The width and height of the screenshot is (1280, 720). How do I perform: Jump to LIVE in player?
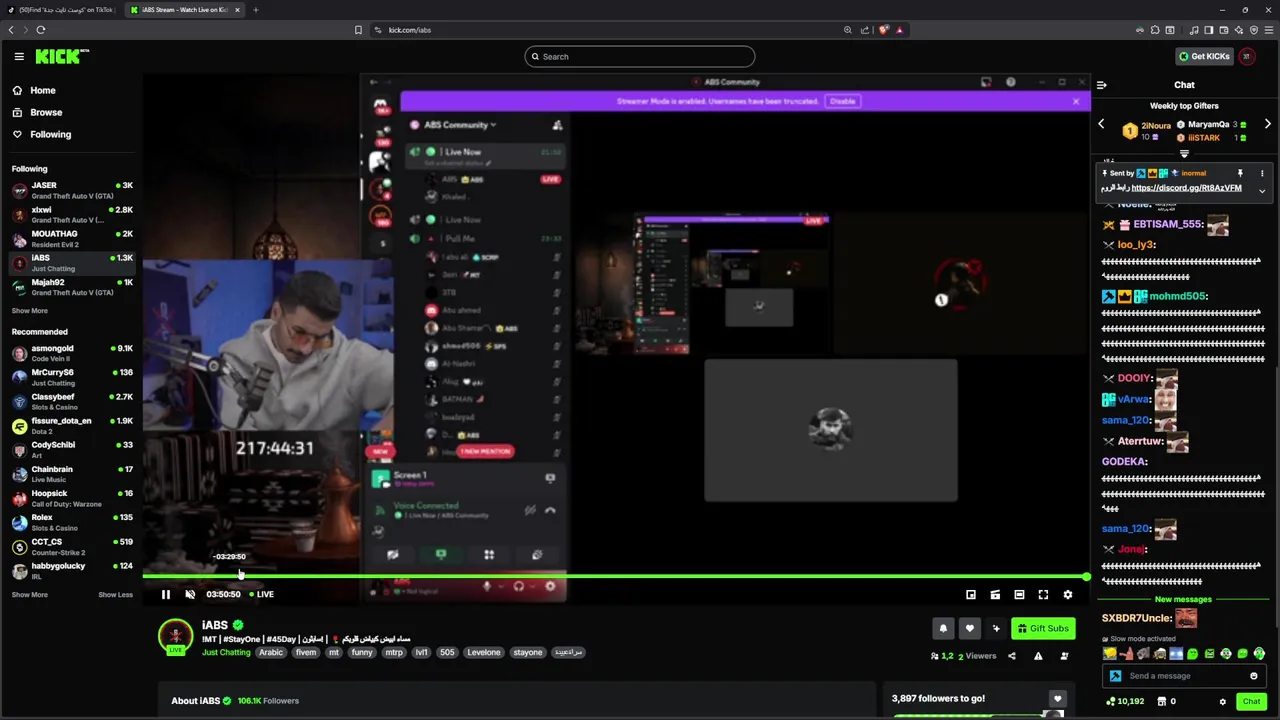(x=262, y=594)
